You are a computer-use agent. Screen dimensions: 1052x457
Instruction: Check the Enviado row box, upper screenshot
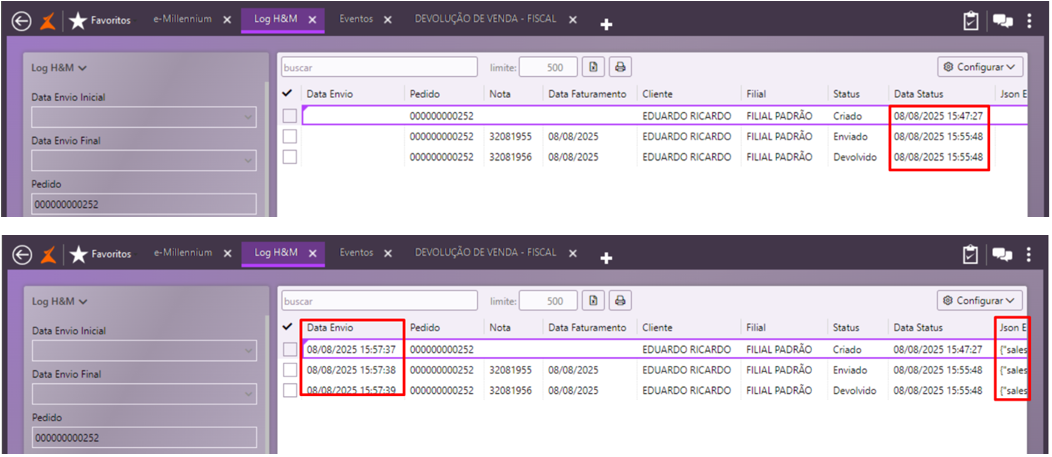pos(289,136)
